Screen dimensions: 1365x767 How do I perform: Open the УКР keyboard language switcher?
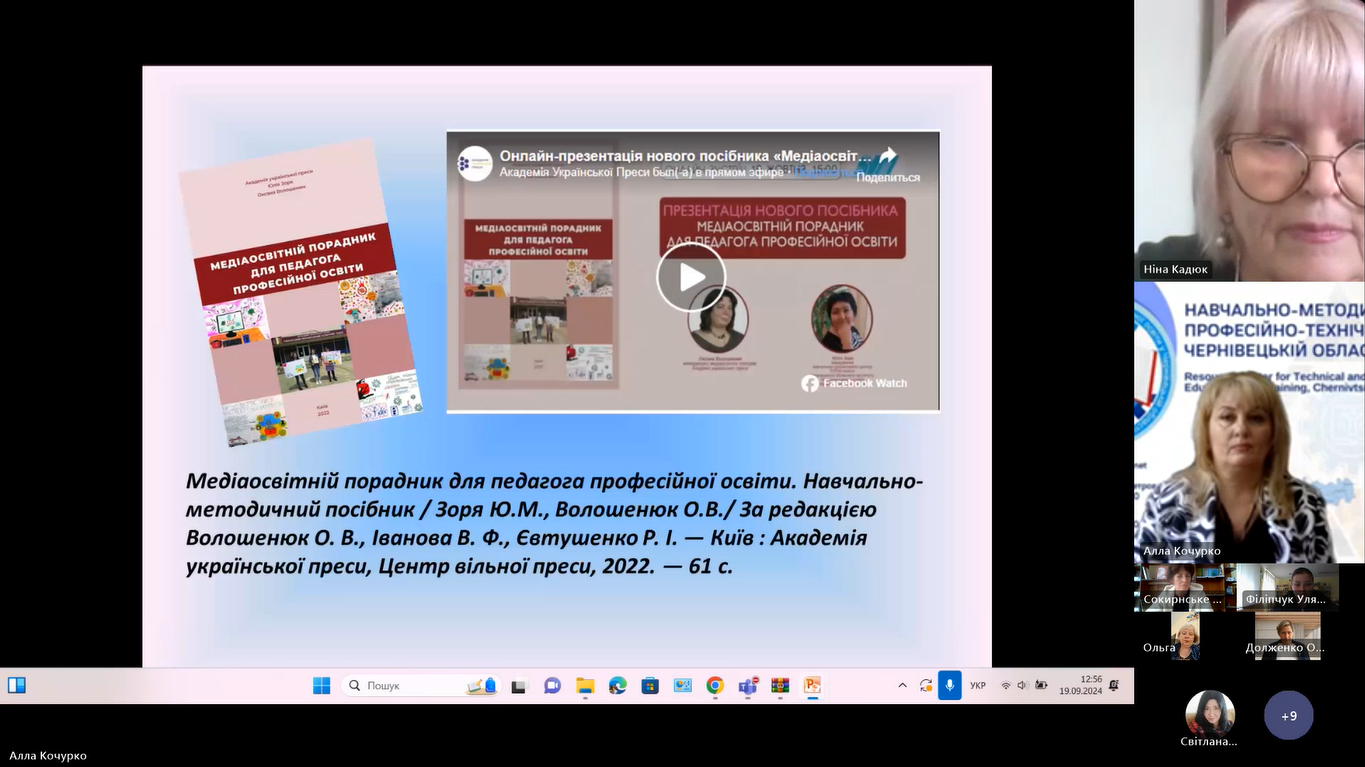click(978, 686)
